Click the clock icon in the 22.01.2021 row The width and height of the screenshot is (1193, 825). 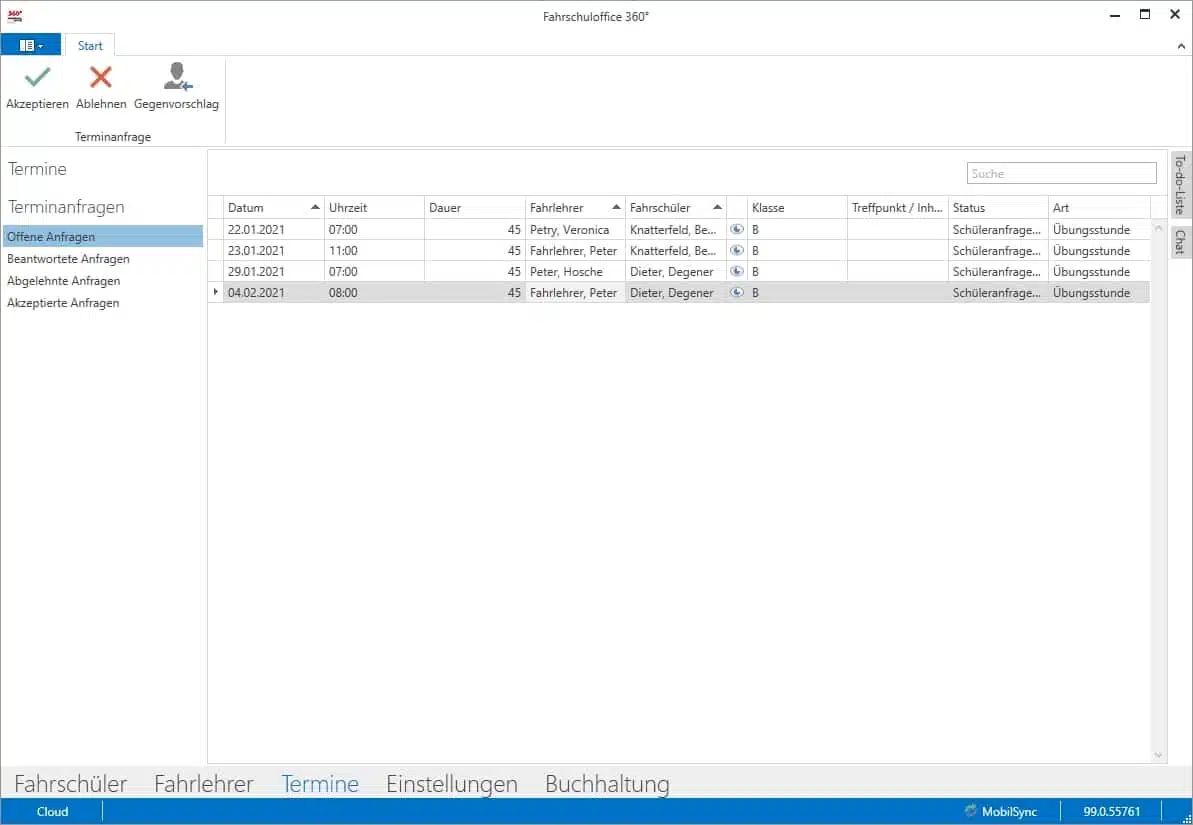(x=737, y=230)
